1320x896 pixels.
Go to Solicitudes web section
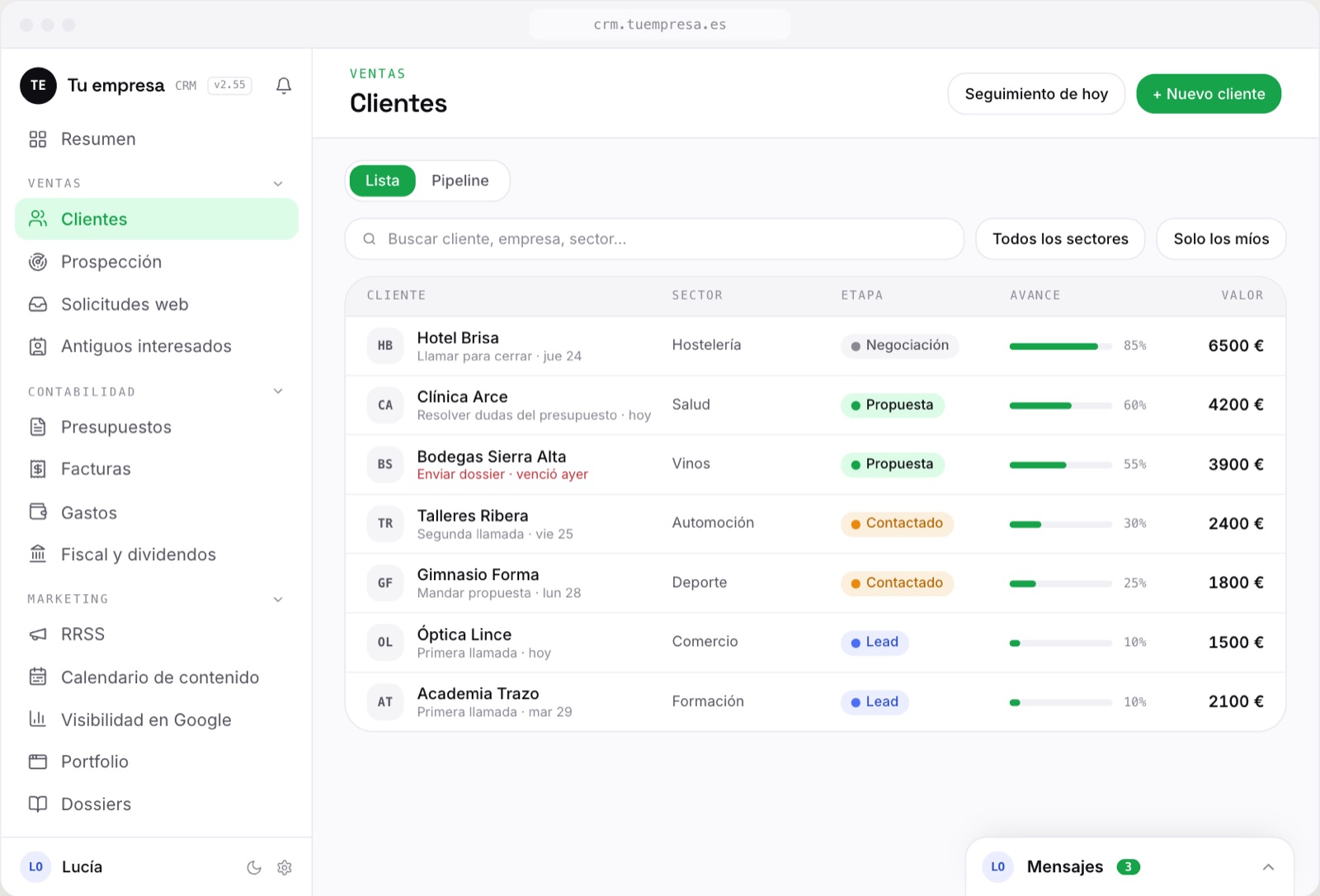pyautogui.click(x=157, y=304)
